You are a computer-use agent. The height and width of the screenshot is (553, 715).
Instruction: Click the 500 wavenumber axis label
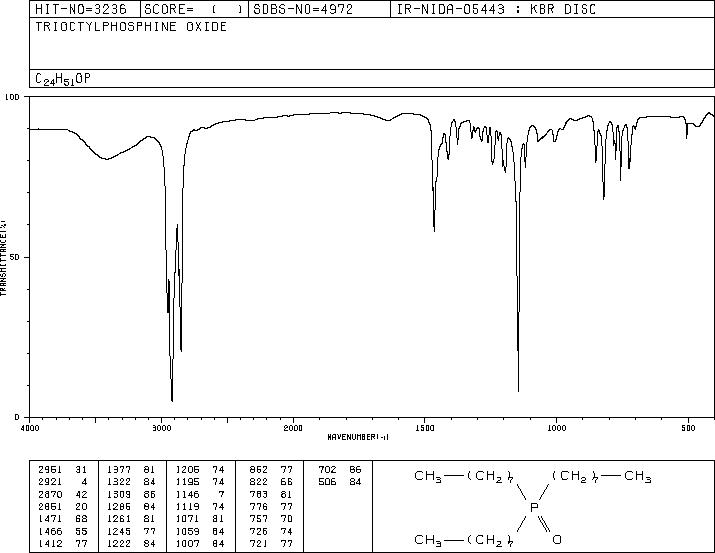[x=688, y=428]
